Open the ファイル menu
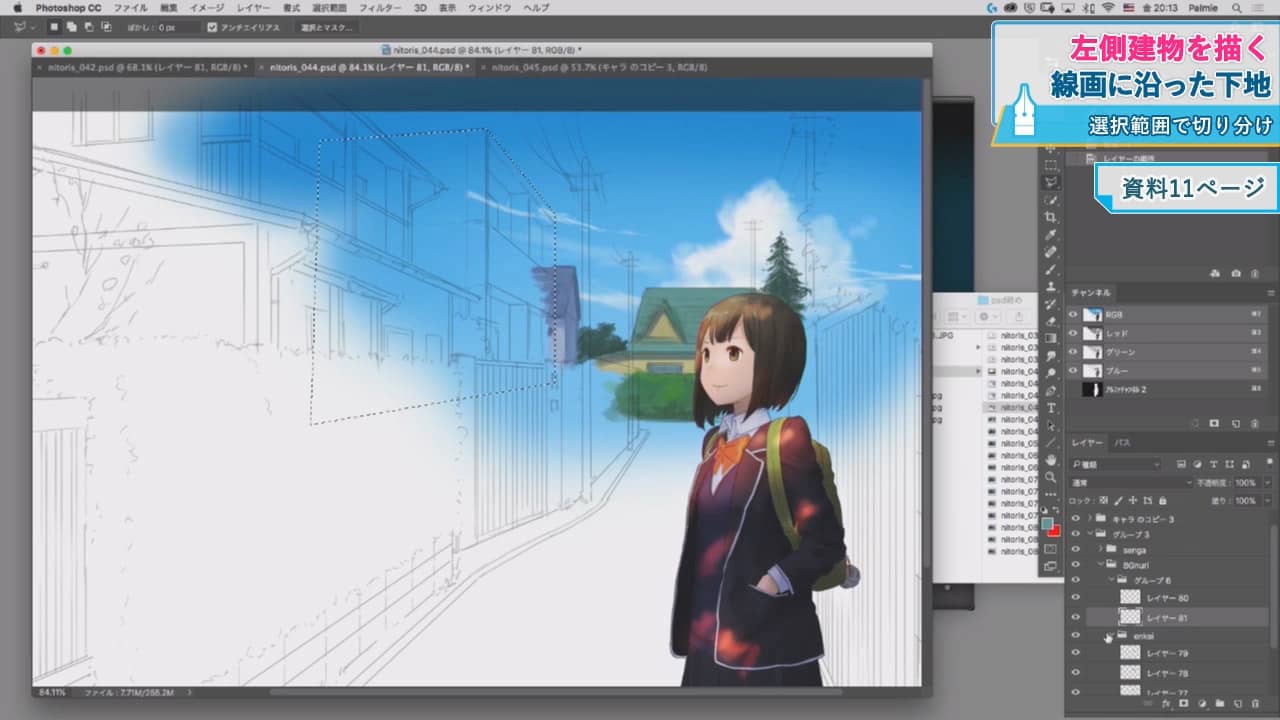This screenshot has width=1280, height=720. (x=131, y=7)
